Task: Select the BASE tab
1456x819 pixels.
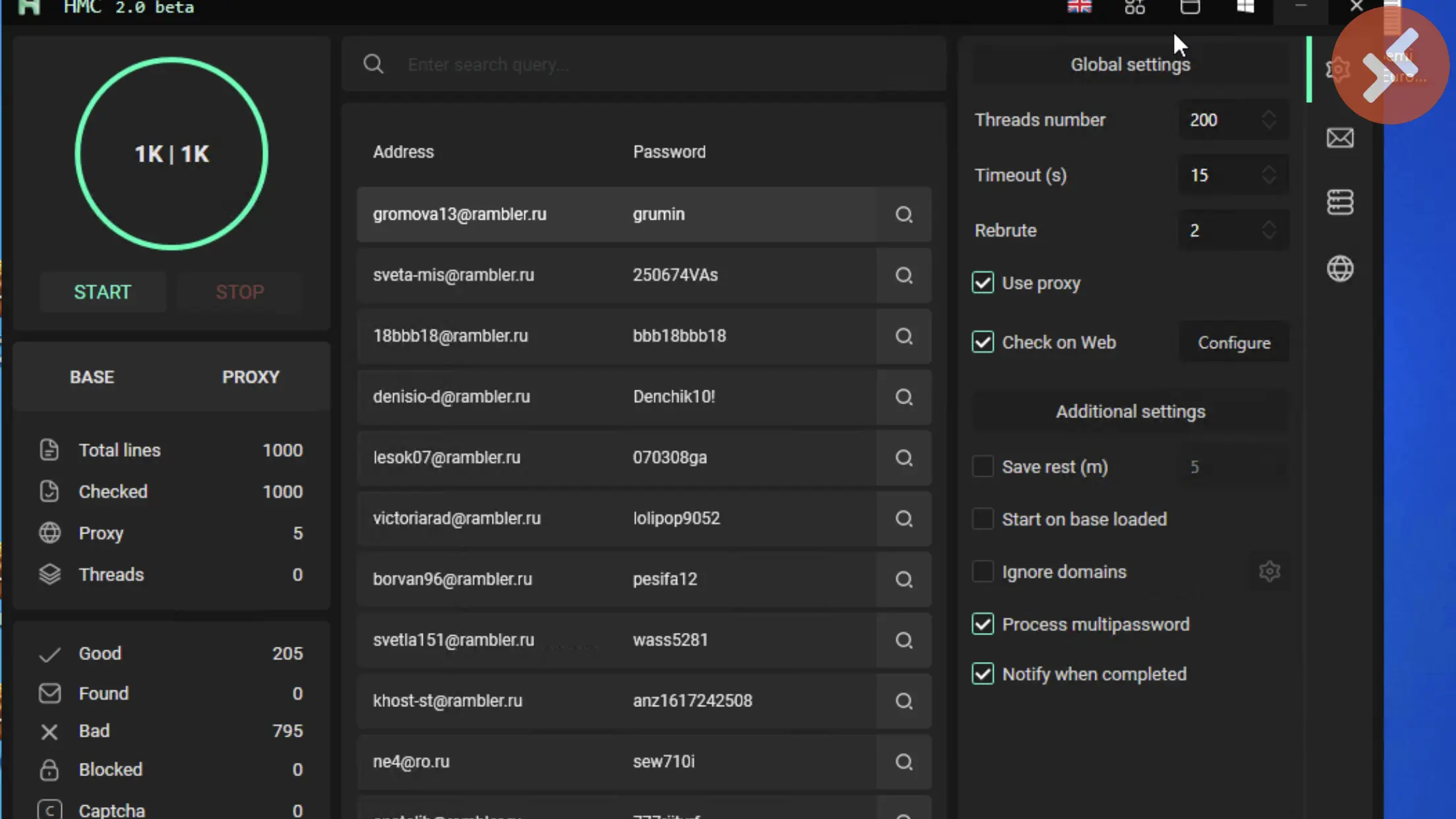Action: coord(92,377)
